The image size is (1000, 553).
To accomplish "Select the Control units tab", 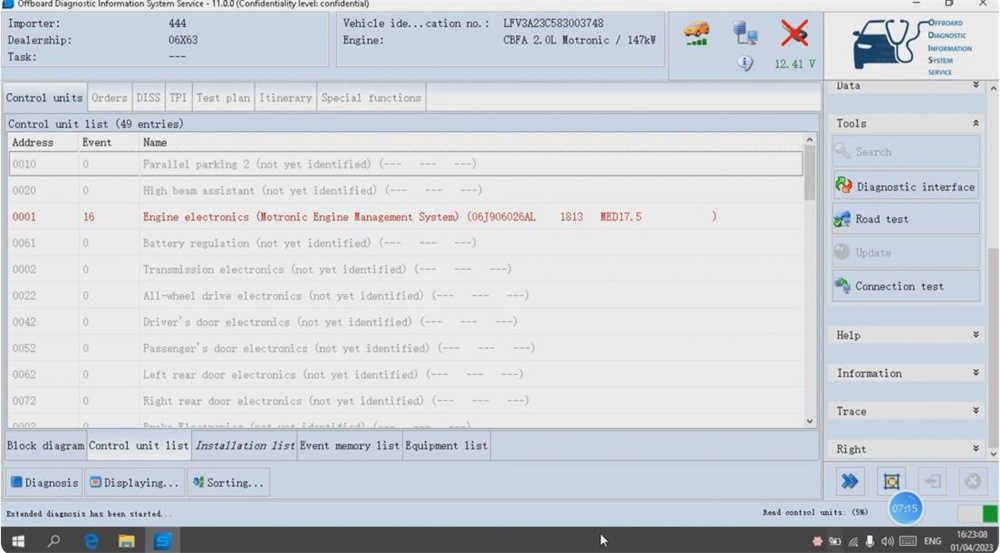I will 44,98.
